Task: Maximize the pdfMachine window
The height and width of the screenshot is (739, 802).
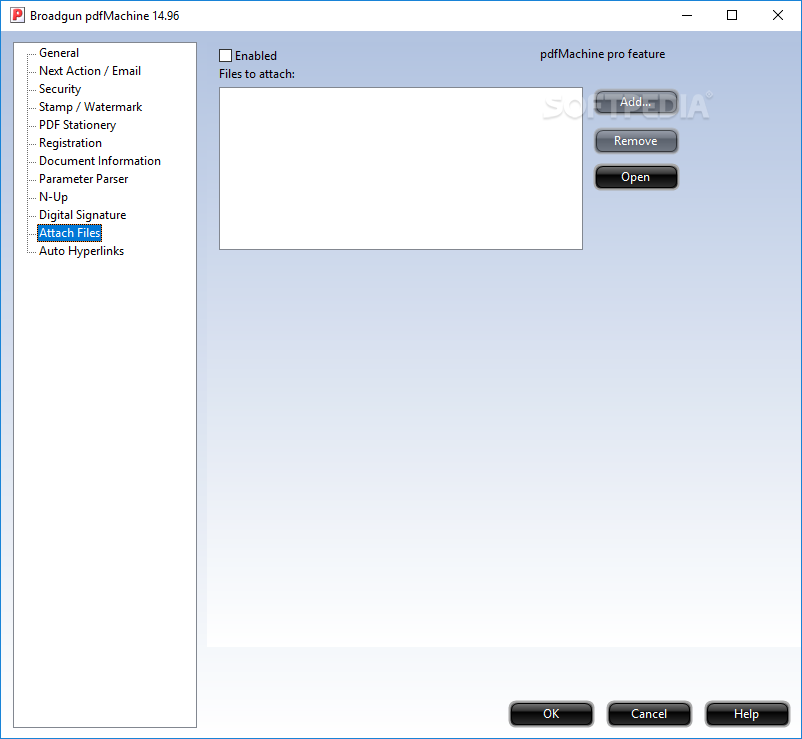Action: pyautogui.click(x=732, y=15)
